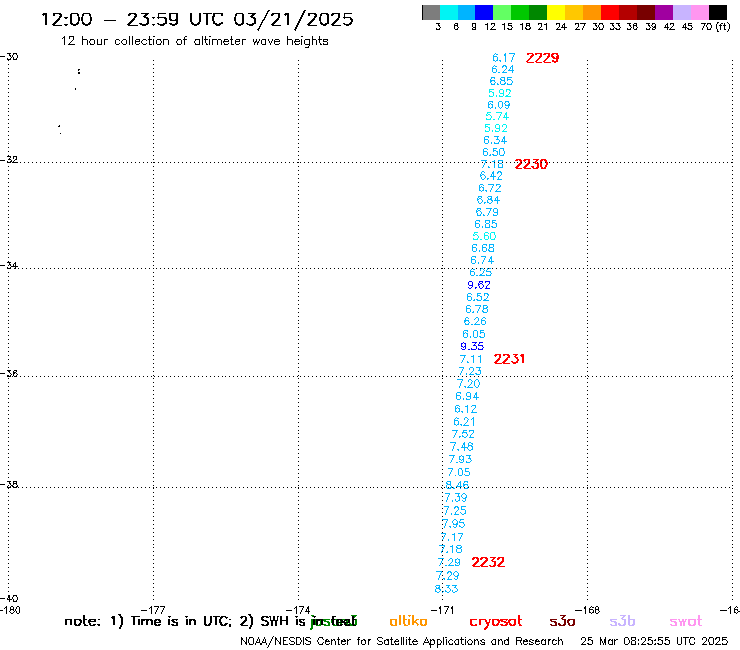Select the wave height reading 6.09
The image size is (740, 650).
point(499,105)
